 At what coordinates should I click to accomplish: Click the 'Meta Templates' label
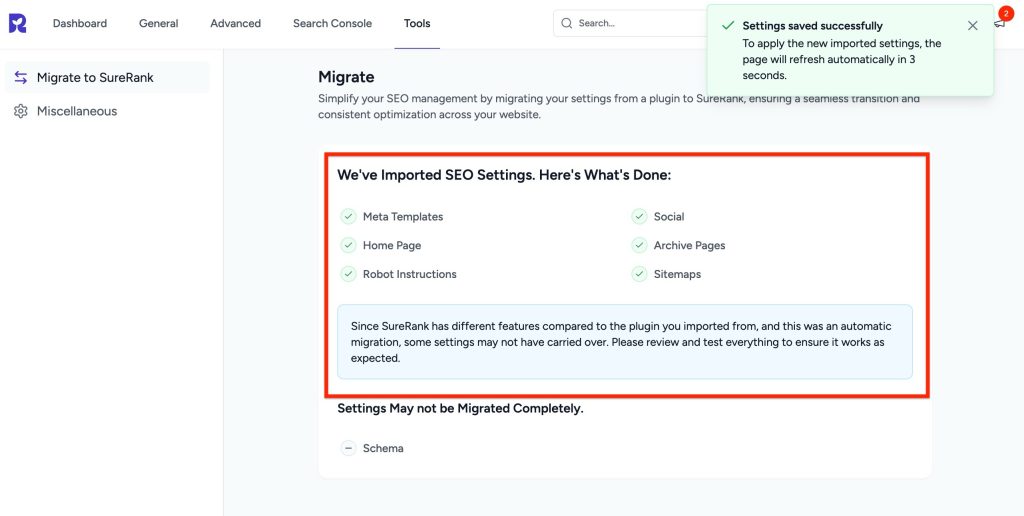(x=403, y=217)
